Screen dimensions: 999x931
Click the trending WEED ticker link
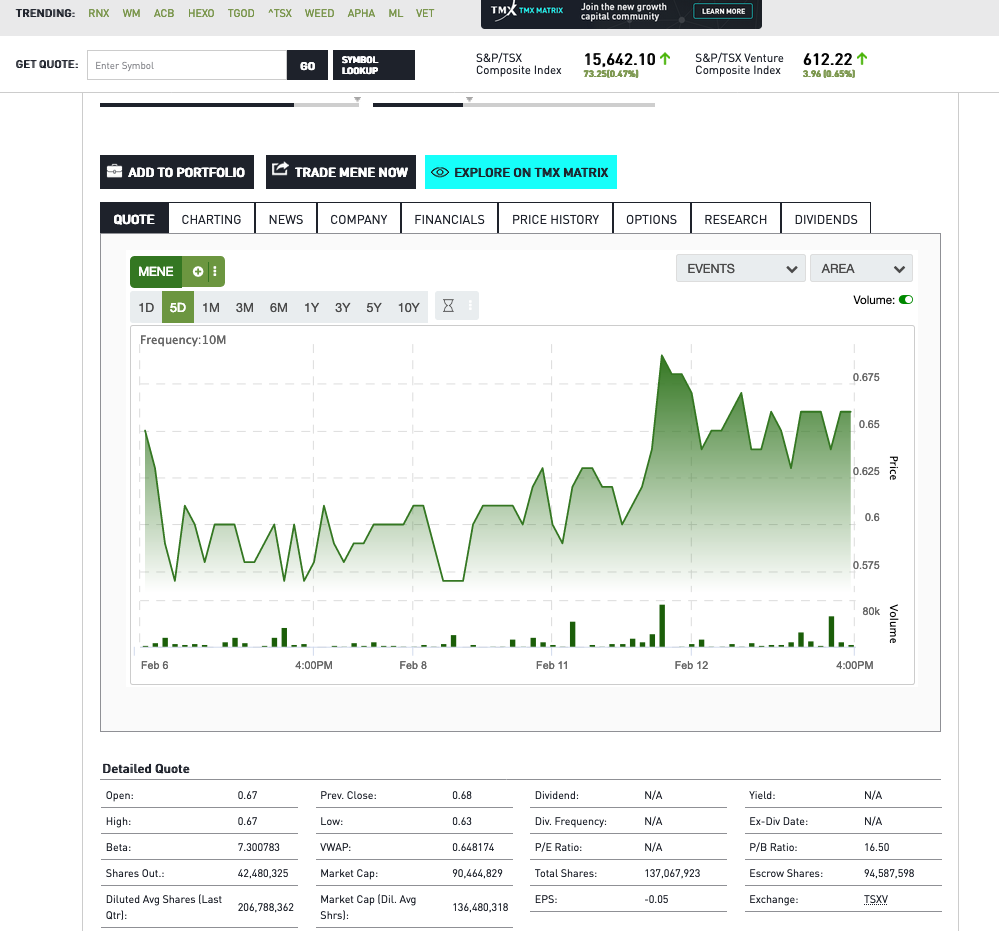[x=320, y=13]
